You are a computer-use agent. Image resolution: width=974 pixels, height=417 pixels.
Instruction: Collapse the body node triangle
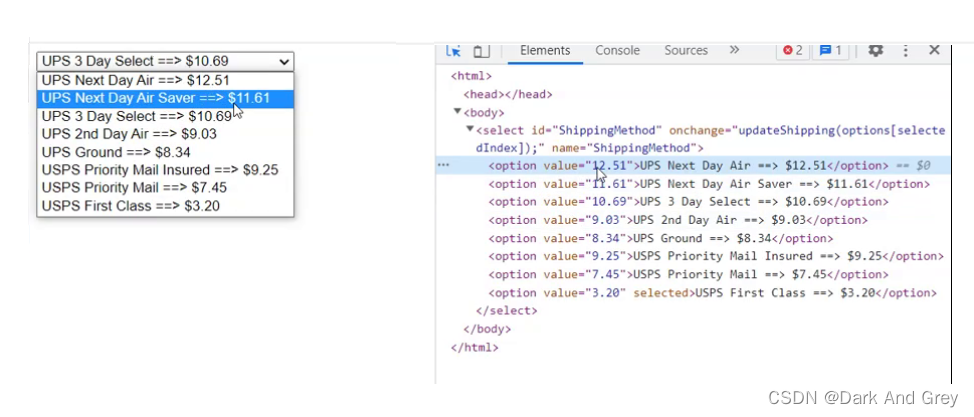coord(457,112)
